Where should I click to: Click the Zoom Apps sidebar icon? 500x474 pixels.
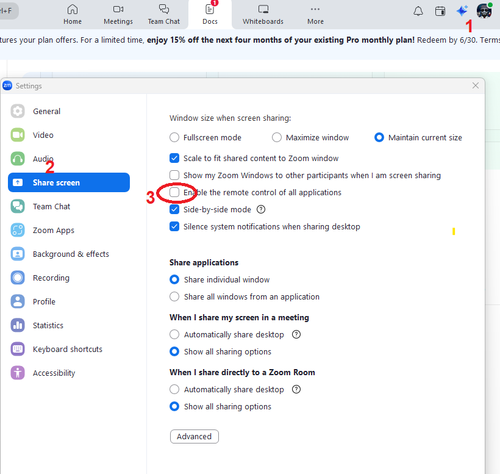(17, 230)
